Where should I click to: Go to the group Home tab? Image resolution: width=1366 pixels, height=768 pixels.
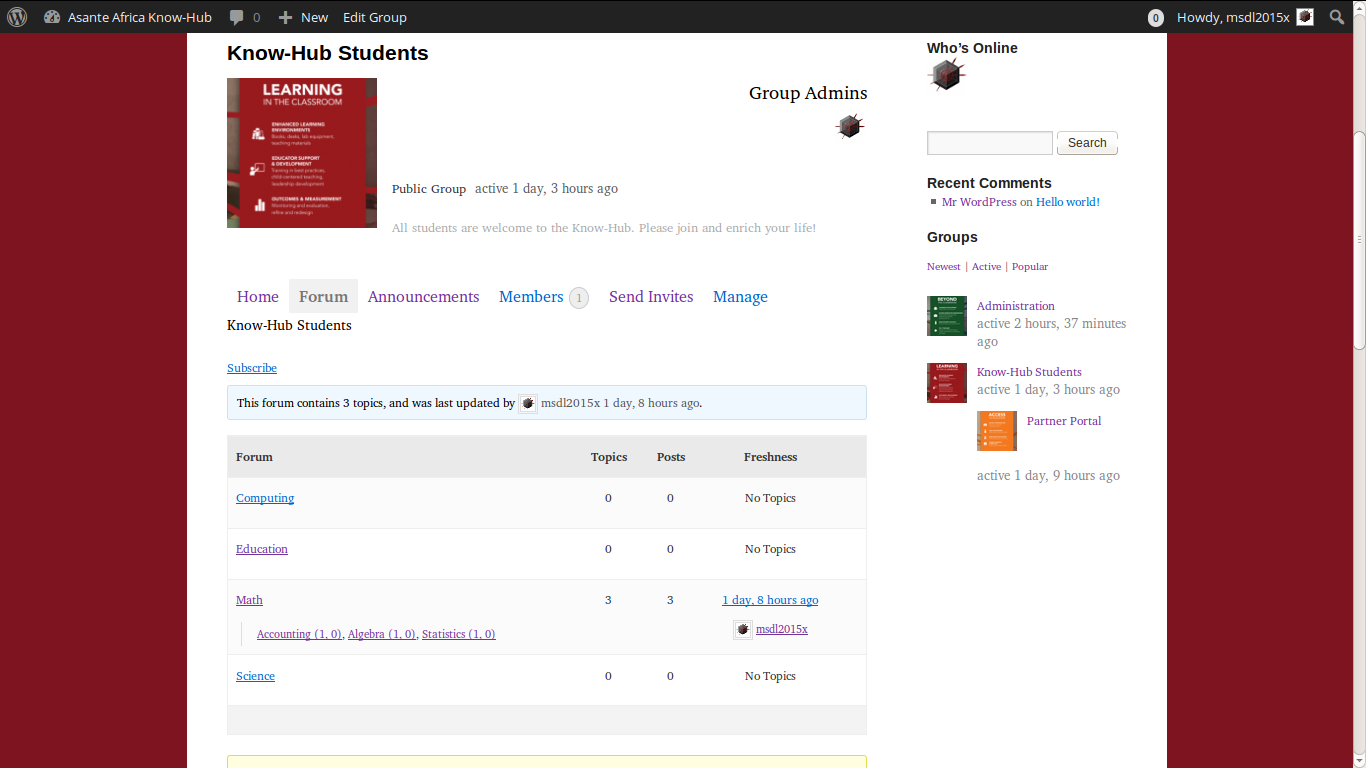pos(258,297)
